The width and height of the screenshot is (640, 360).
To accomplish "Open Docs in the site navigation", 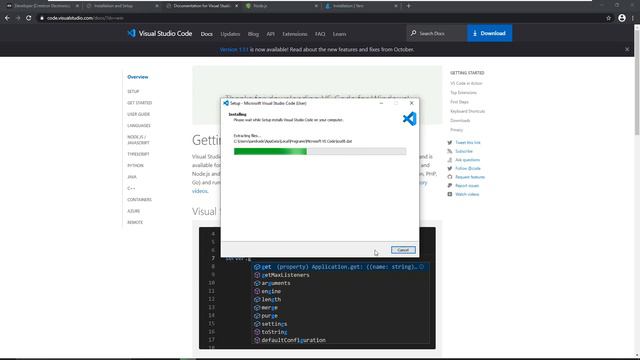I will coord(207,34).
